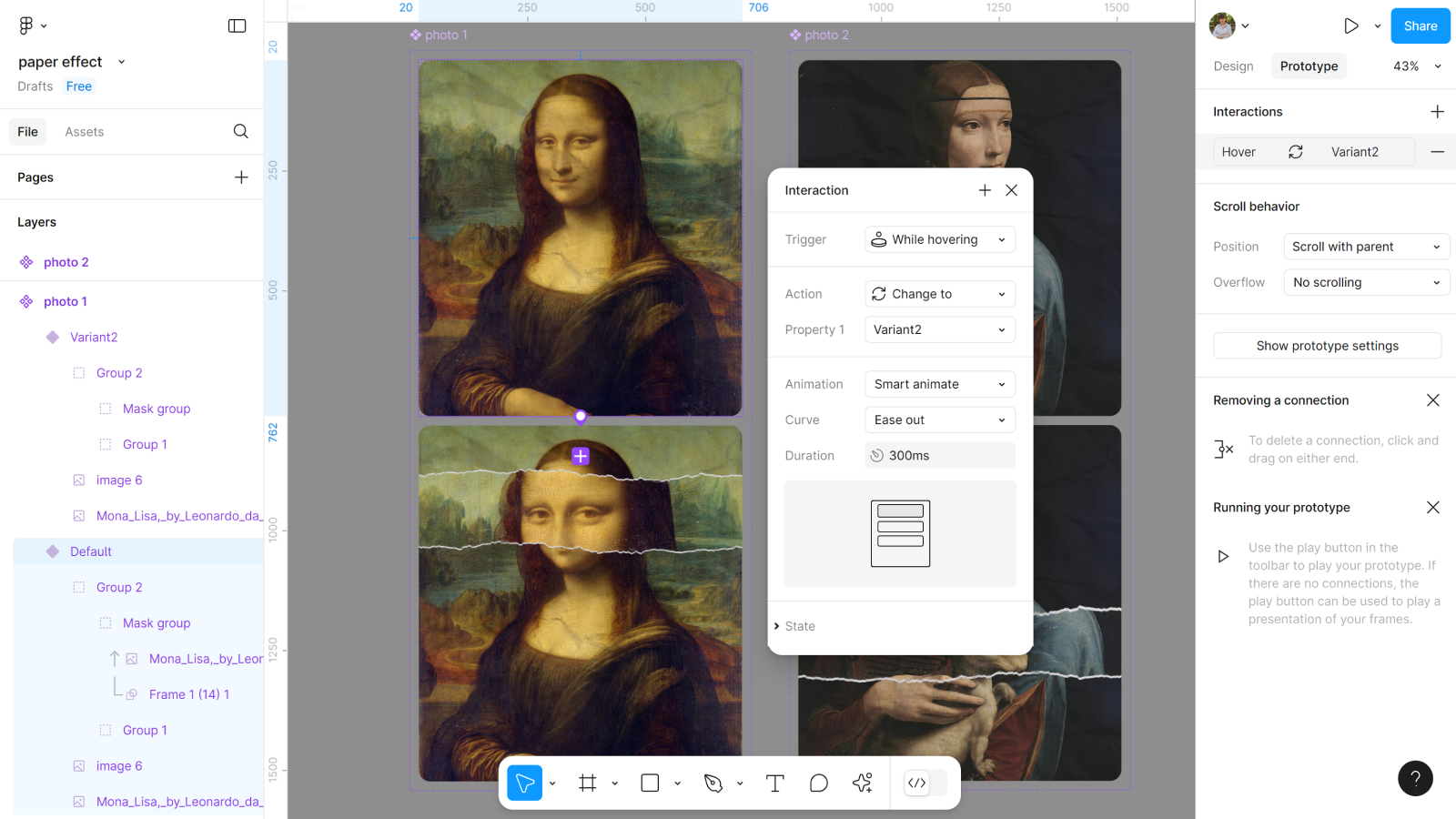
Task: Open the AI Actions tool
Action: tap(862, 783)
